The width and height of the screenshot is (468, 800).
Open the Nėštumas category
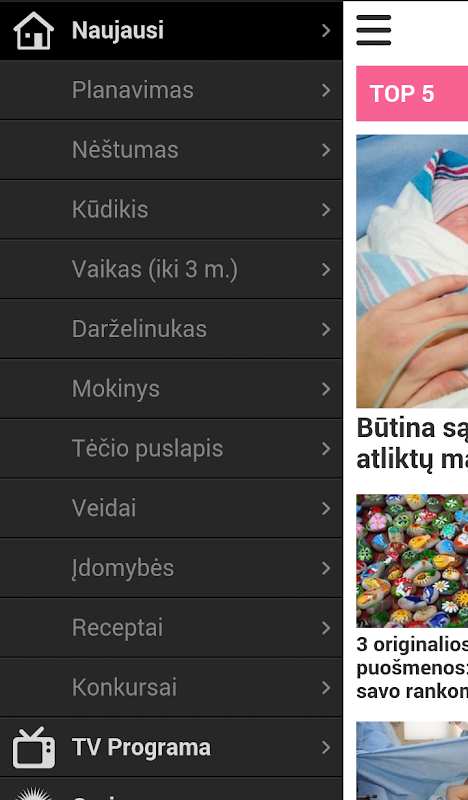(x=171, y=150)
